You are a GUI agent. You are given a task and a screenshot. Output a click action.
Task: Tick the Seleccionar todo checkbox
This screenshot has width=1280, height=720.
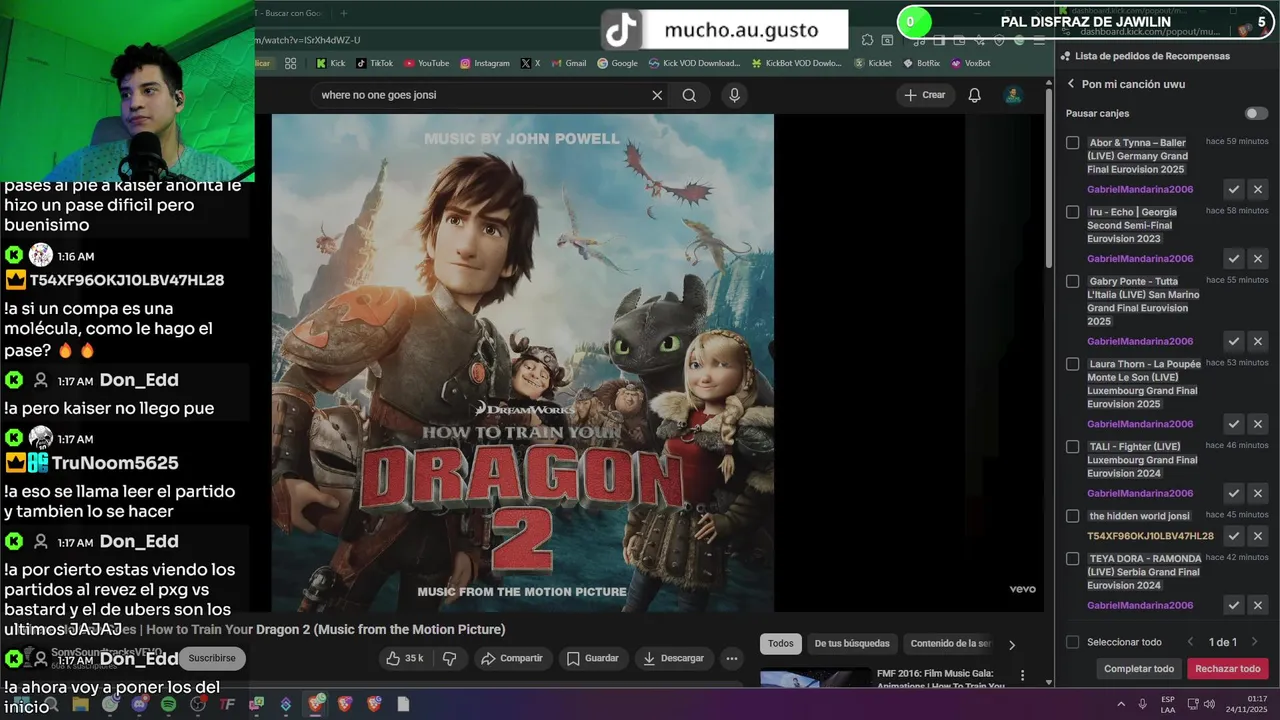click(1073, 642)
